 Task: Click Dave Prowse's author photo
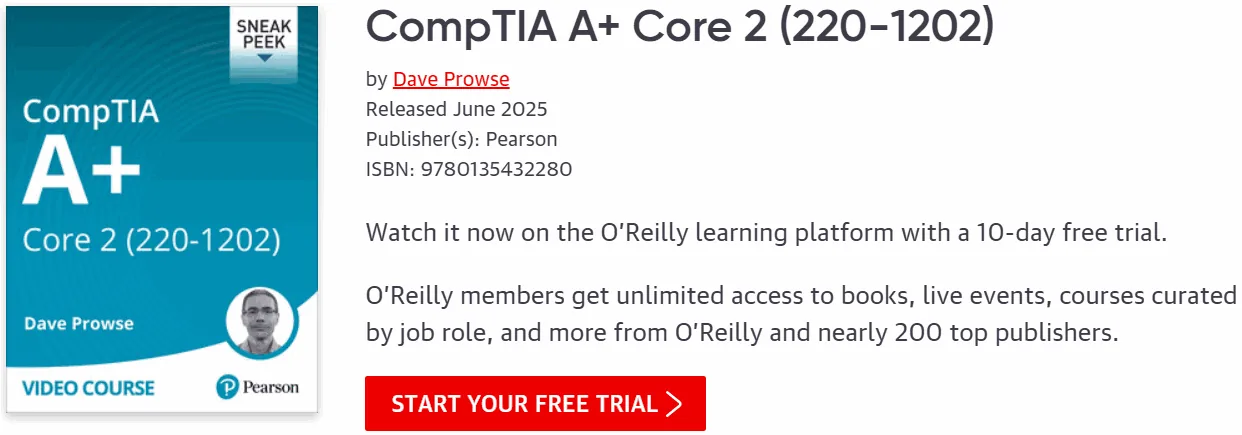click(x=260, y=324)
